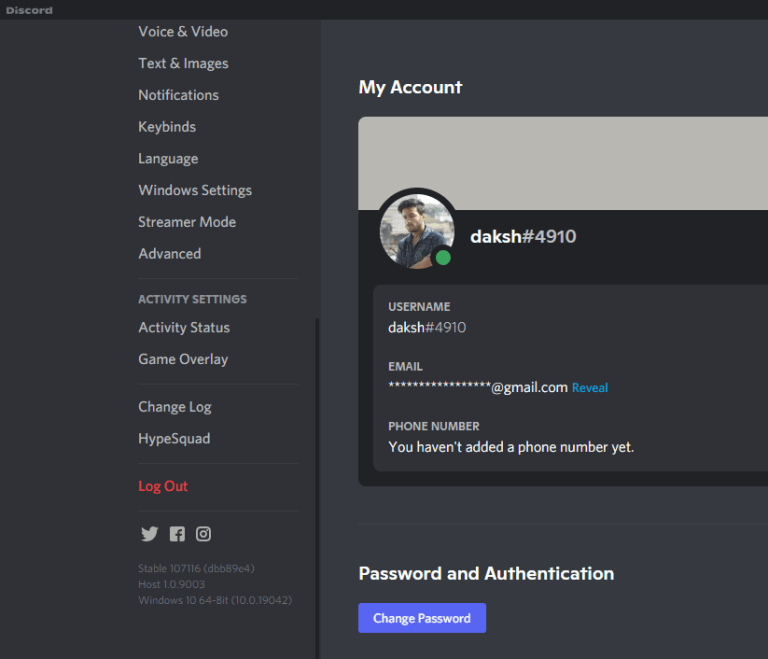Click the gray profile banner area
The width and height of the screenshot is (768, 659).
[x=563, y=163]
